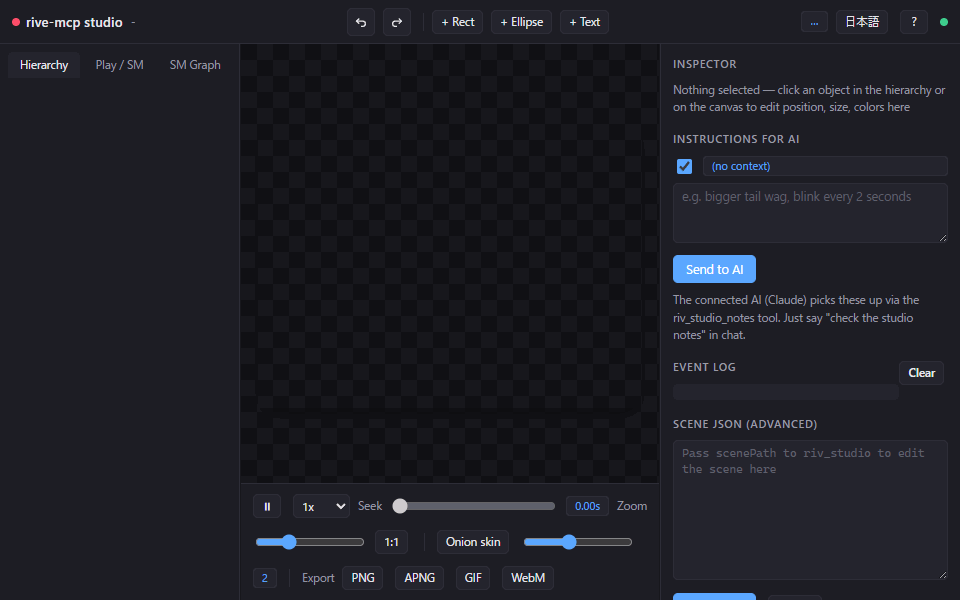Export as WebM
Screen dimensions: 960x600
coord(528,578)
